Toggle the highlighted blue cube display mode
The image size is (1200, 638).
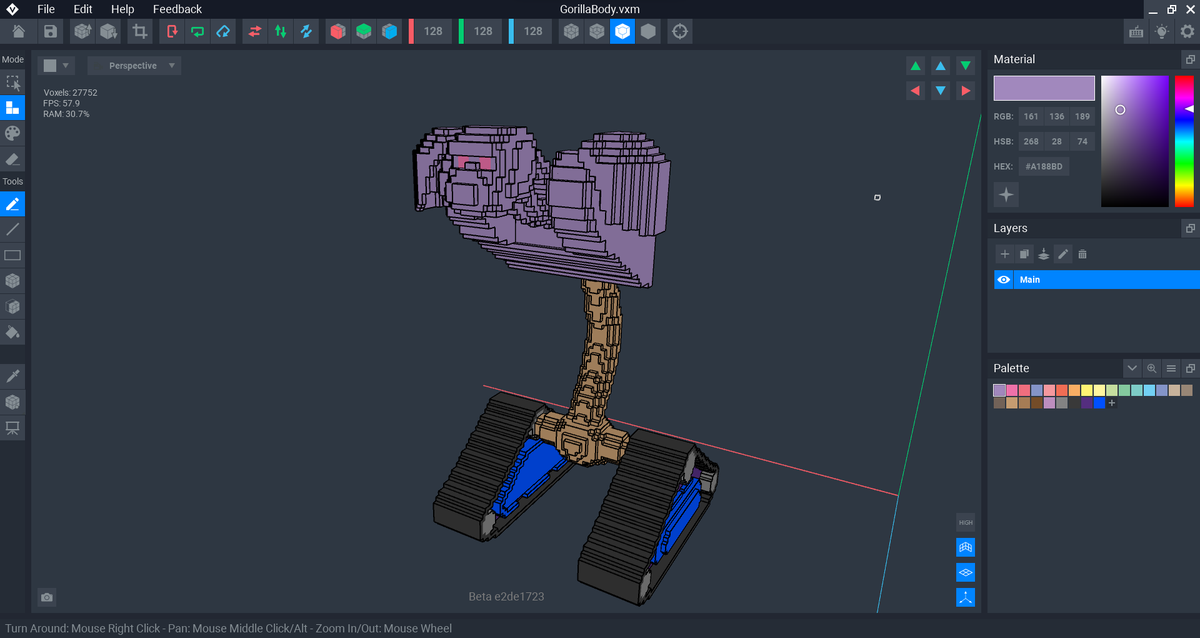(622, 31)
